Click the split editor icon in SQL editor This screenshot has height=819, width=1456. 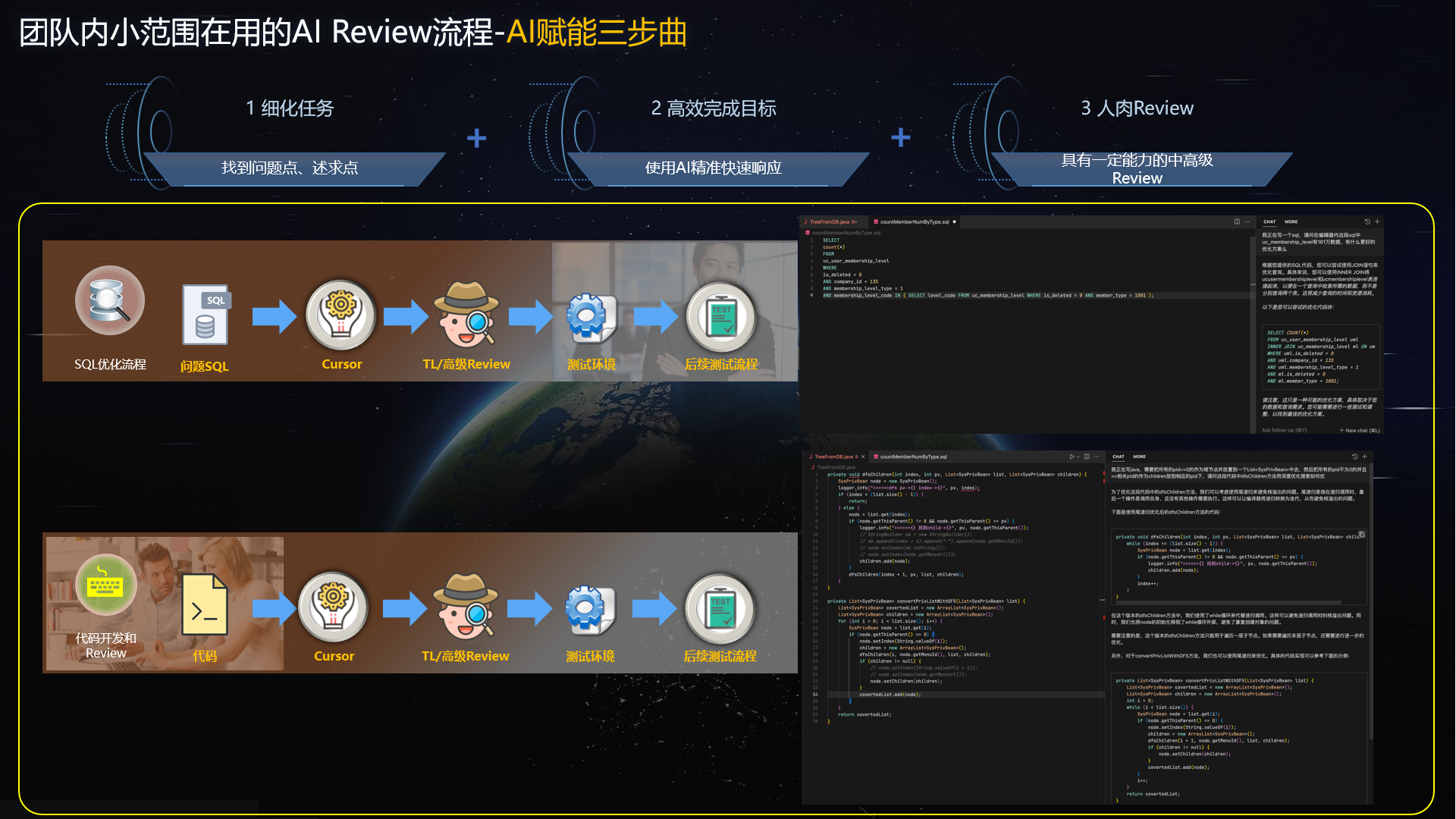click(1237, 221)
